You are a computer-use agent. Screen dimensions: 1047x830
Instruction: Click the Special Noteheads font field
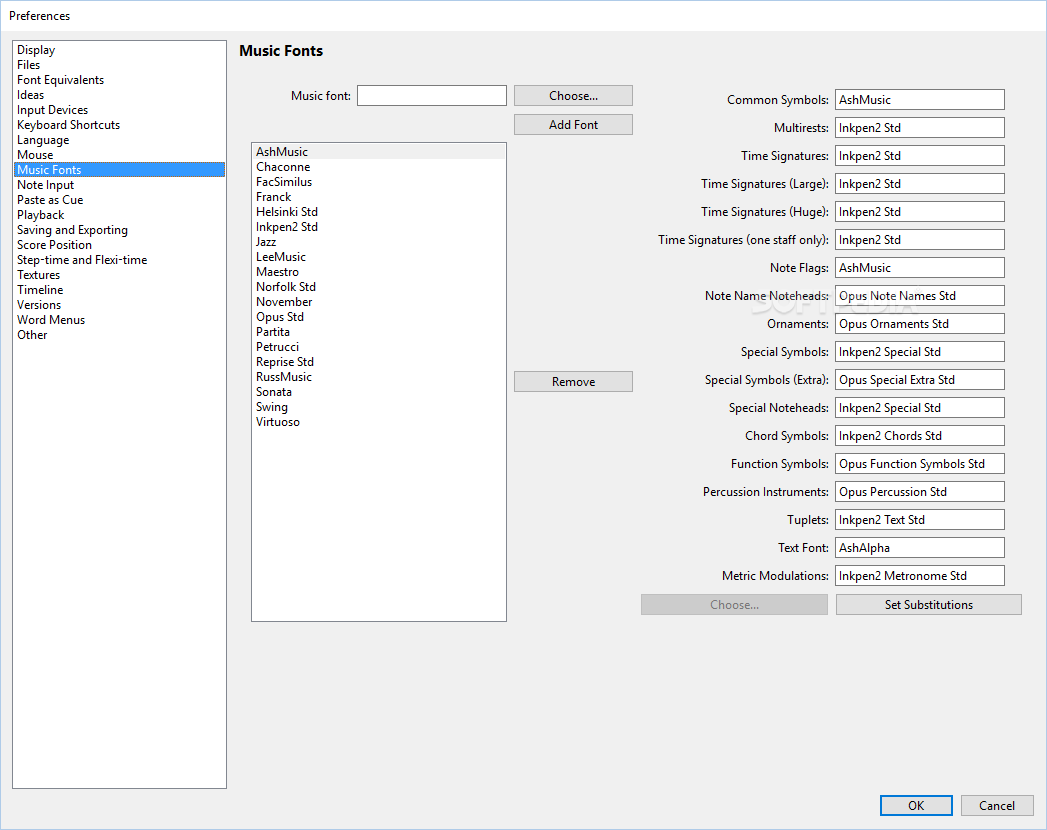919,408
